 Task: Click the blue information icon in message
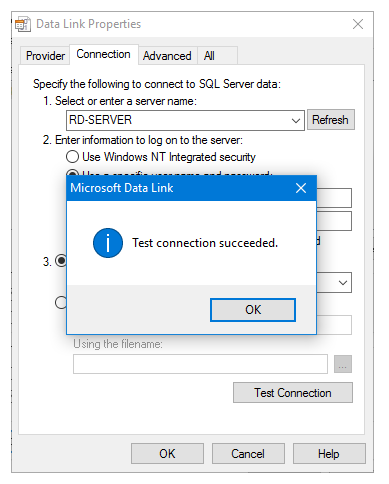coord(108,243)
